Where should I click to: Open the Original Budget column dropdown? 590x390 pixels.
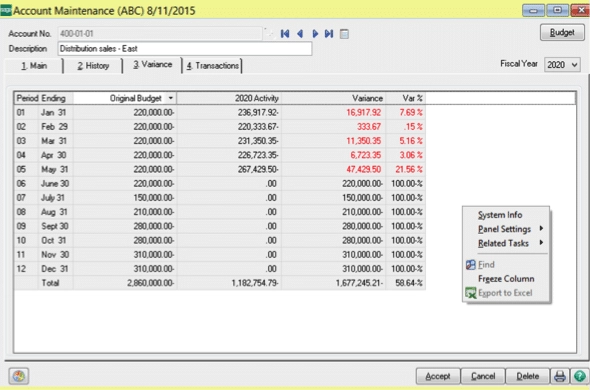pos(170,98)
